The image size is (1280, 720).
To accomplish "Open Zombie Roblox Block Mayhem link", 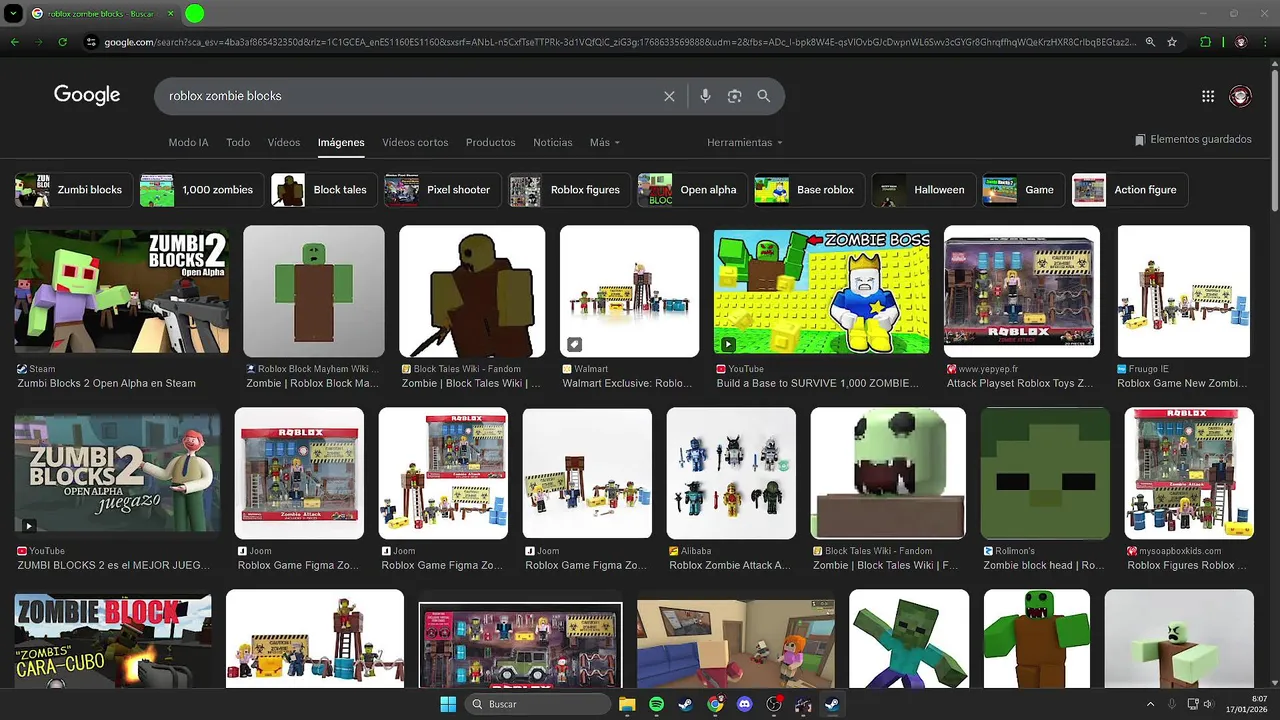I will coord(312,383).
